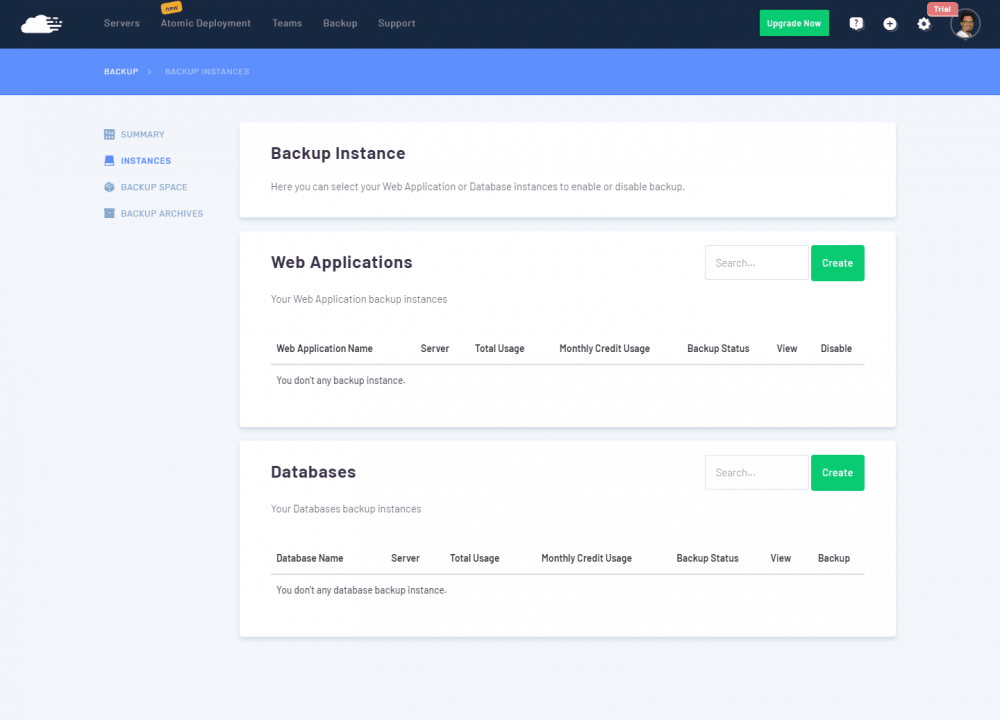Click the Trial badge near the avatar
This screenshot has width=1000, height=720.
(x=942, y=8)
